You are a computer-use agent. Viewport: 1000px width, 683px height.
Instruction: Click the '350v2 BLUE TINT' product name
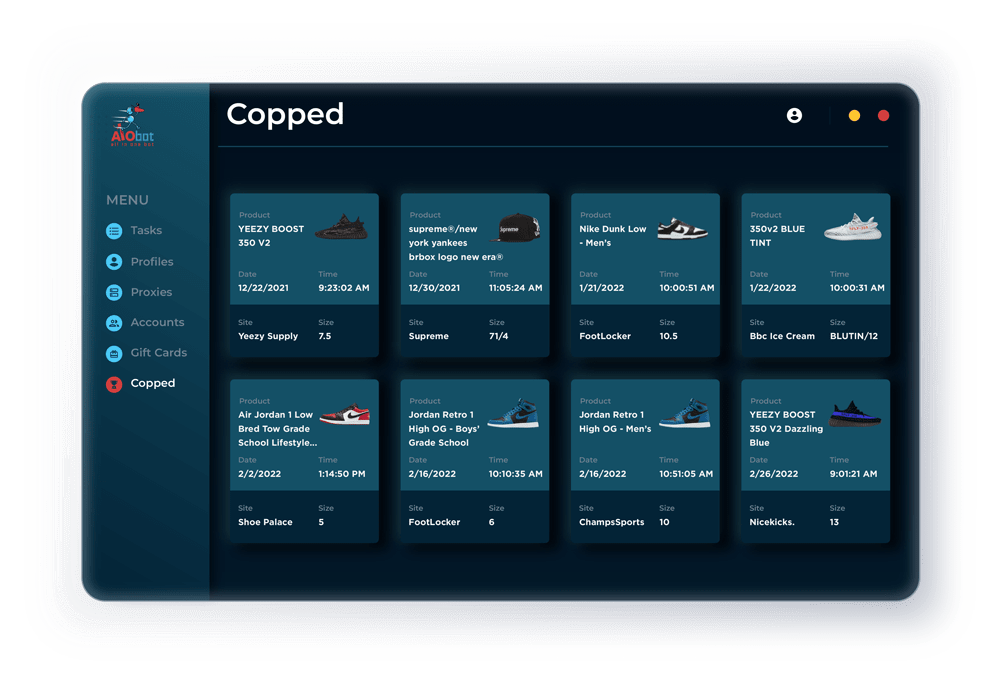[x=777, y=236]
